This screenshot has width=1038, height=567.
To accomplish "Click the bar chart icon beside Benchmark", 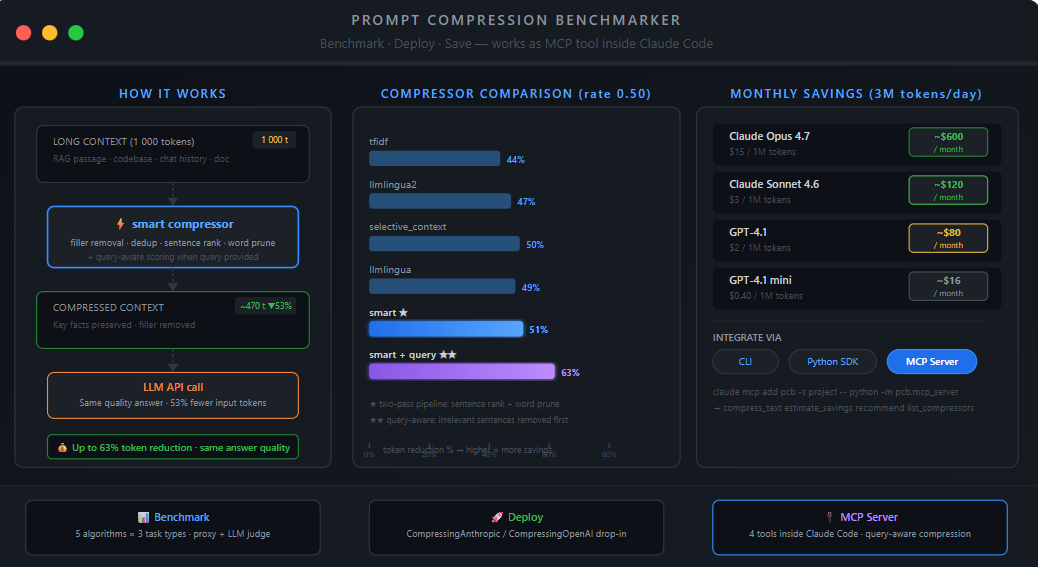I will click(x=143, y=517).
